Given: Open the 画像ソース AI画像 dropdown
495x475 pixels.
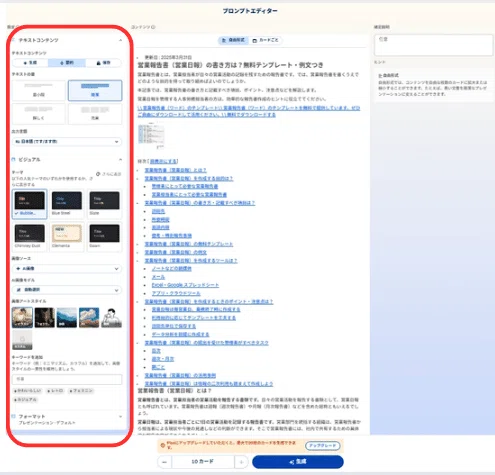Looking at the screenshot, I should [x=67, y=268].
